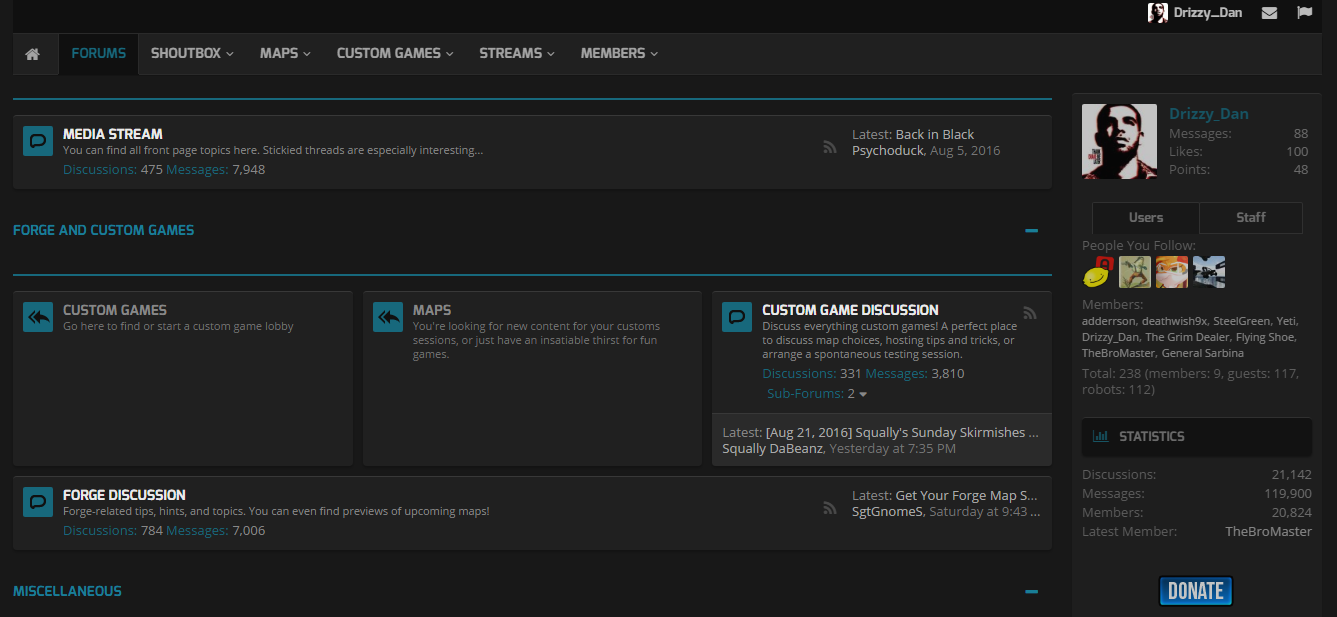Click the Drizzy_Dan sidebar profile avatar
Image resolution: width=1337 pixels, height=617 pixels.
1119,141
